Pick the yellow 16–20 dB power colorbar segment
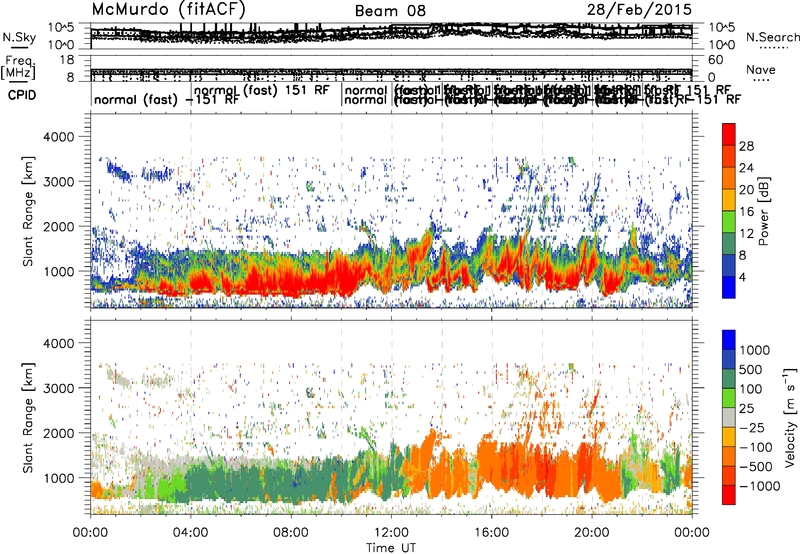800x554 pixels. [729, 200]
